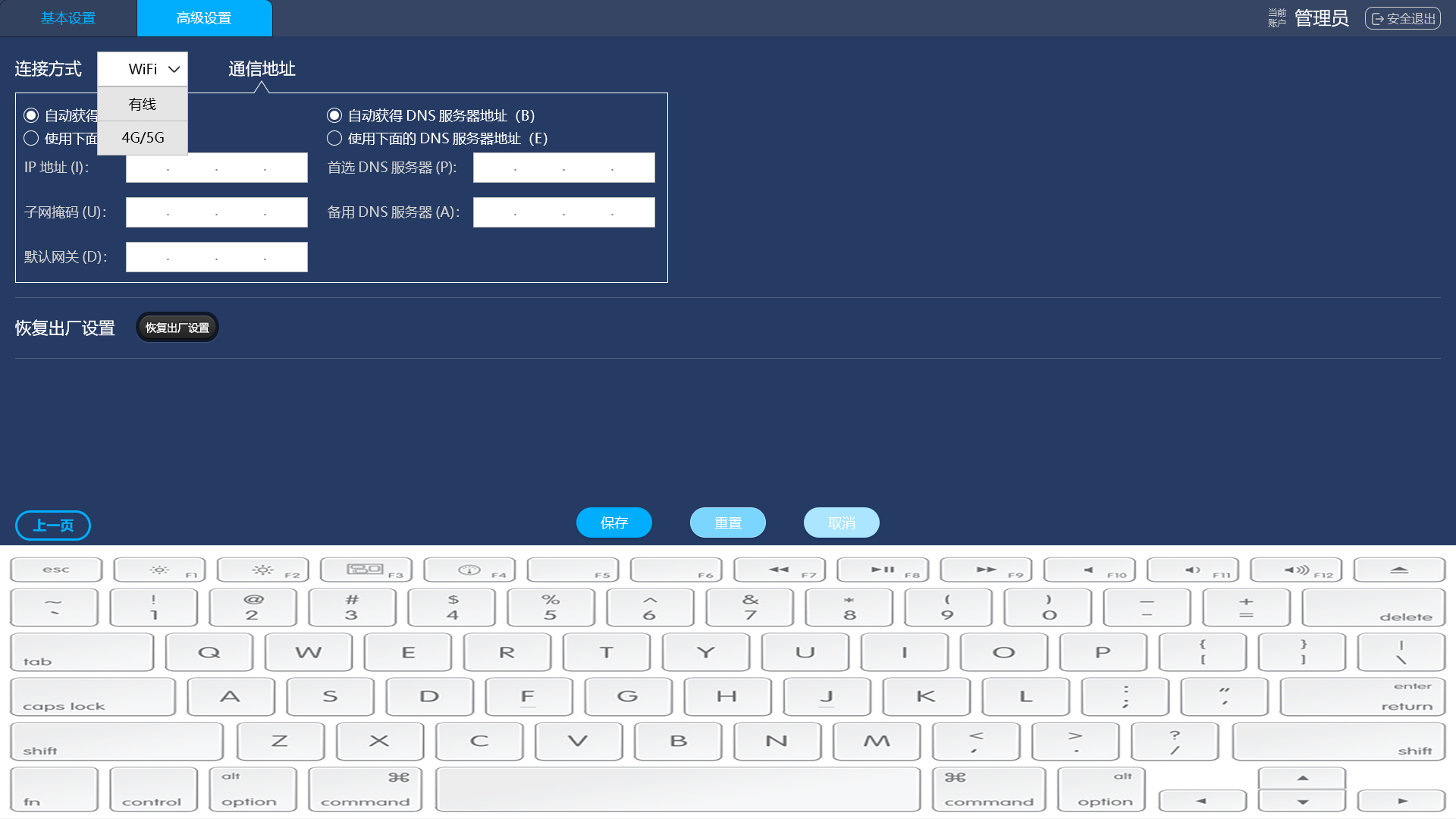Select use following DNS server address (E)
1456x819 pixels.
pos(334,138)
